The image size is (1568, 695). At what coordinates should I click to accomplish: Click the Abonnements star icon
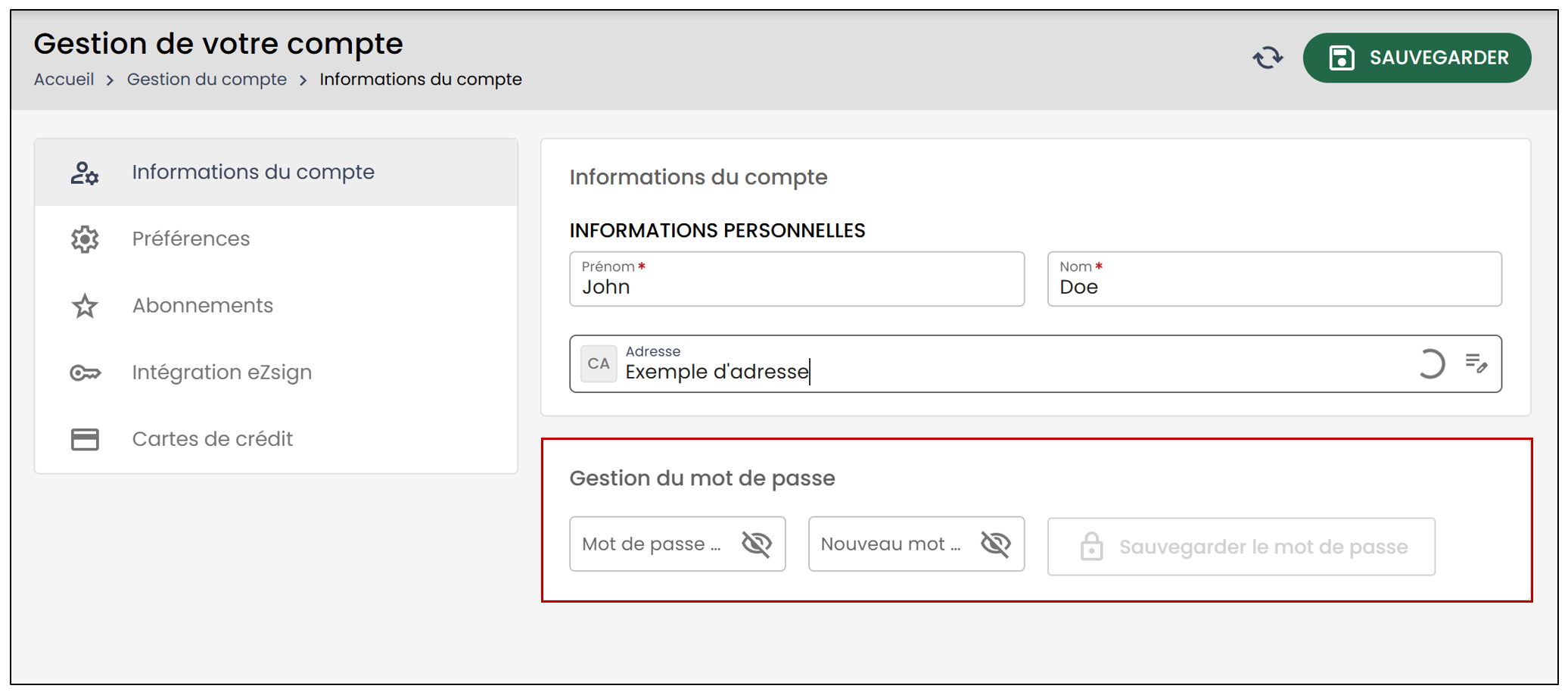(85, 306)
